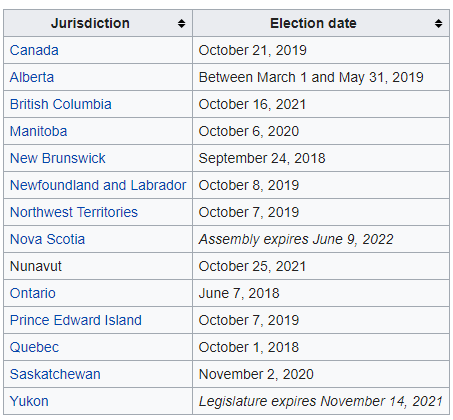Visit Newfoundland and Labrador page
The height and width of the screenshot is (420, 453).
[x=98, y=185]
